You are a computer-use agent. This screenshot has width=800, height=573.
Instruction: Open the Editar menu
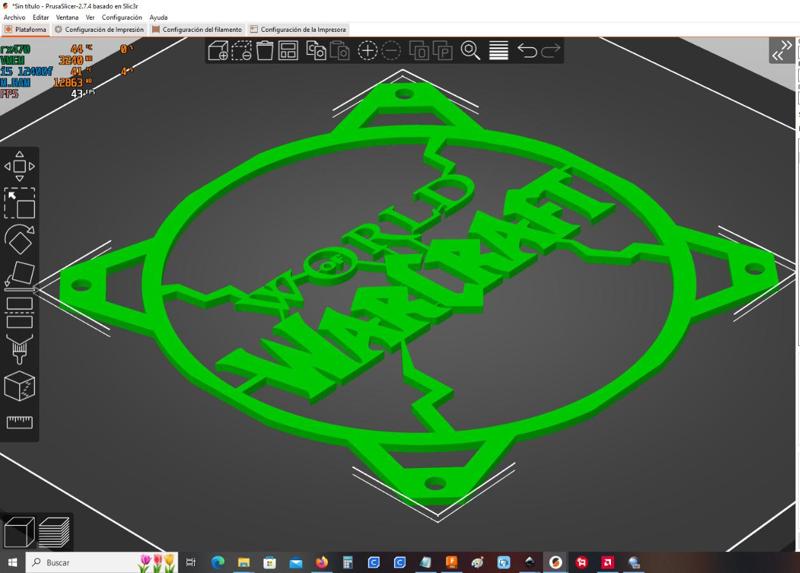41,17
